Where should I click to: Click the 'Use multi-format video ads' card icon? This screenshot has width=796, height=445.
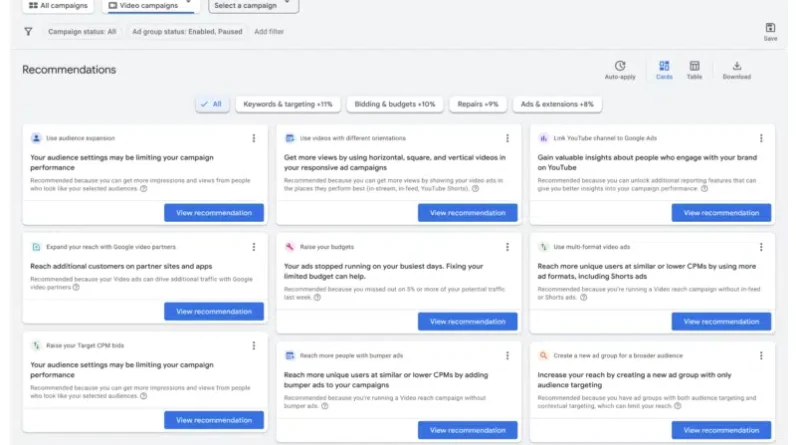tap(543, 247)
